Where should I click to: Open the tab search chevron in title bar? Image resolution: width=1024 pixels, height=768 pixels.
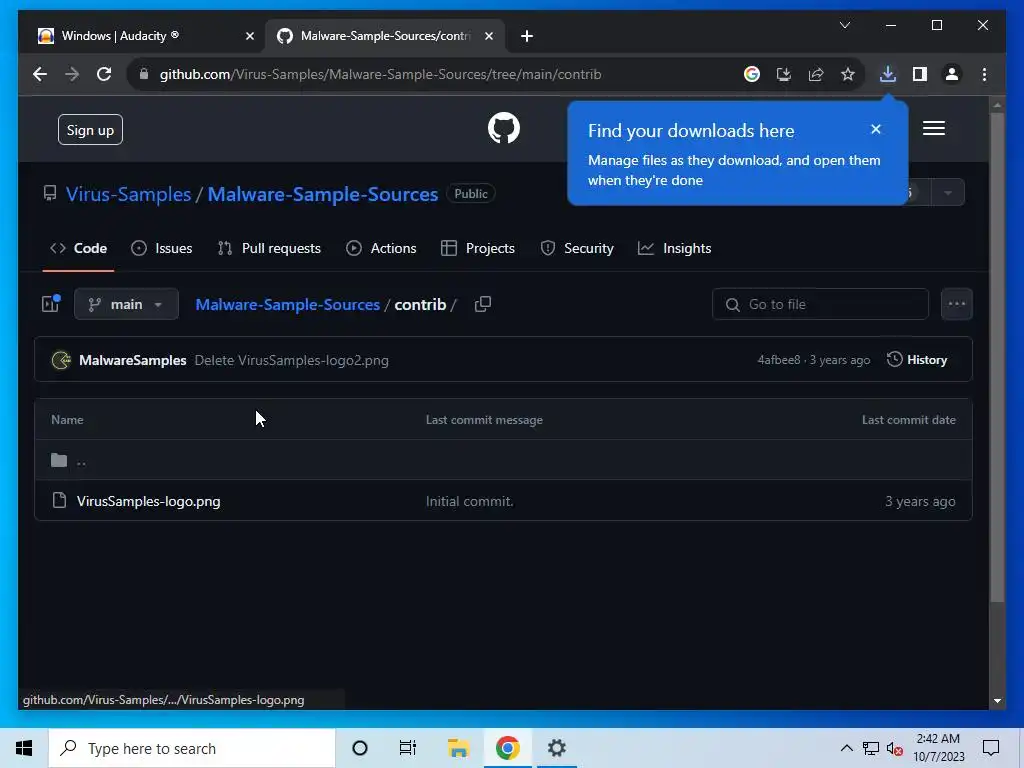coord(844,25)
